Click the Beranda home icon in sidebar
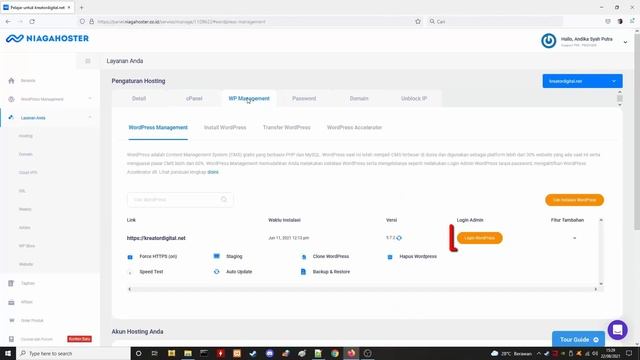640x360 pixels. (11, 81)
